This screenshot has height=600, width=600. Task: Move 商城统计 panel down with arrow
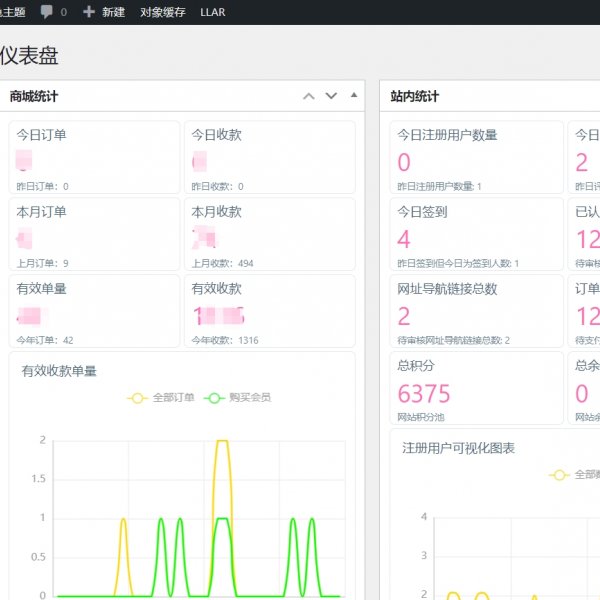click(331, 97)
